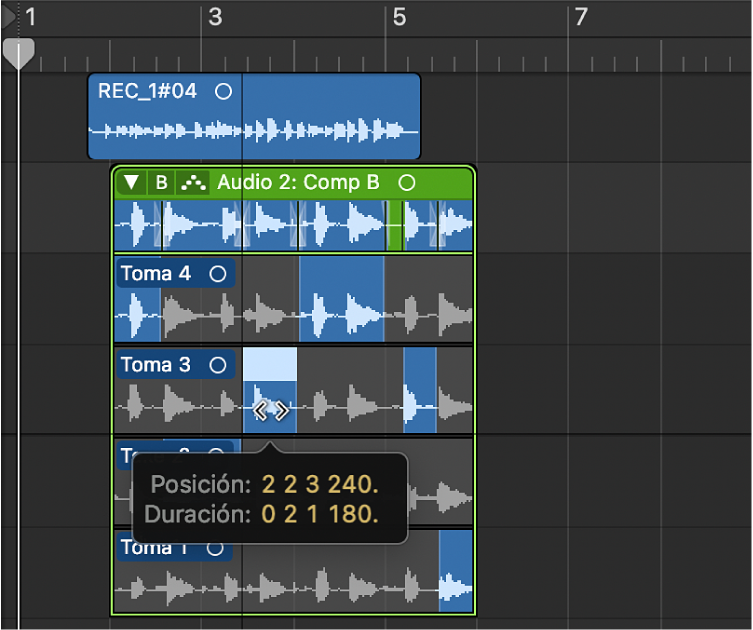Select the REC_1#04 audio region
This screenshot has width=753, height=630.
(254, 116)
